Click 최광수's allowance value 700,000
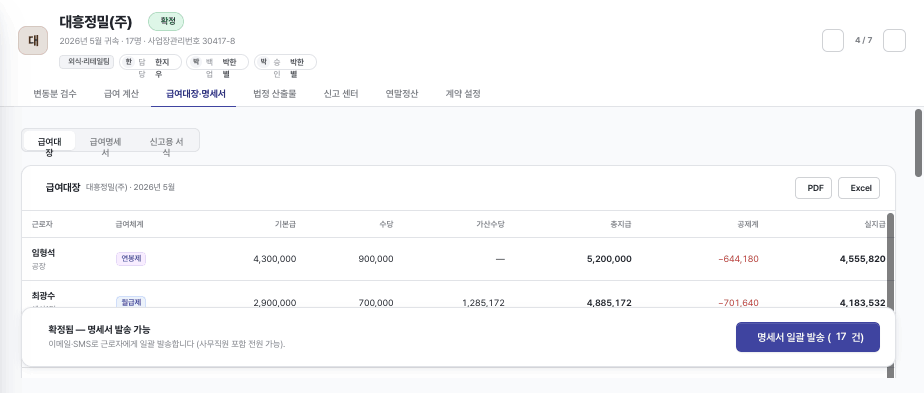The width and height of the screenshot is (924, 393). pos(375,303)
